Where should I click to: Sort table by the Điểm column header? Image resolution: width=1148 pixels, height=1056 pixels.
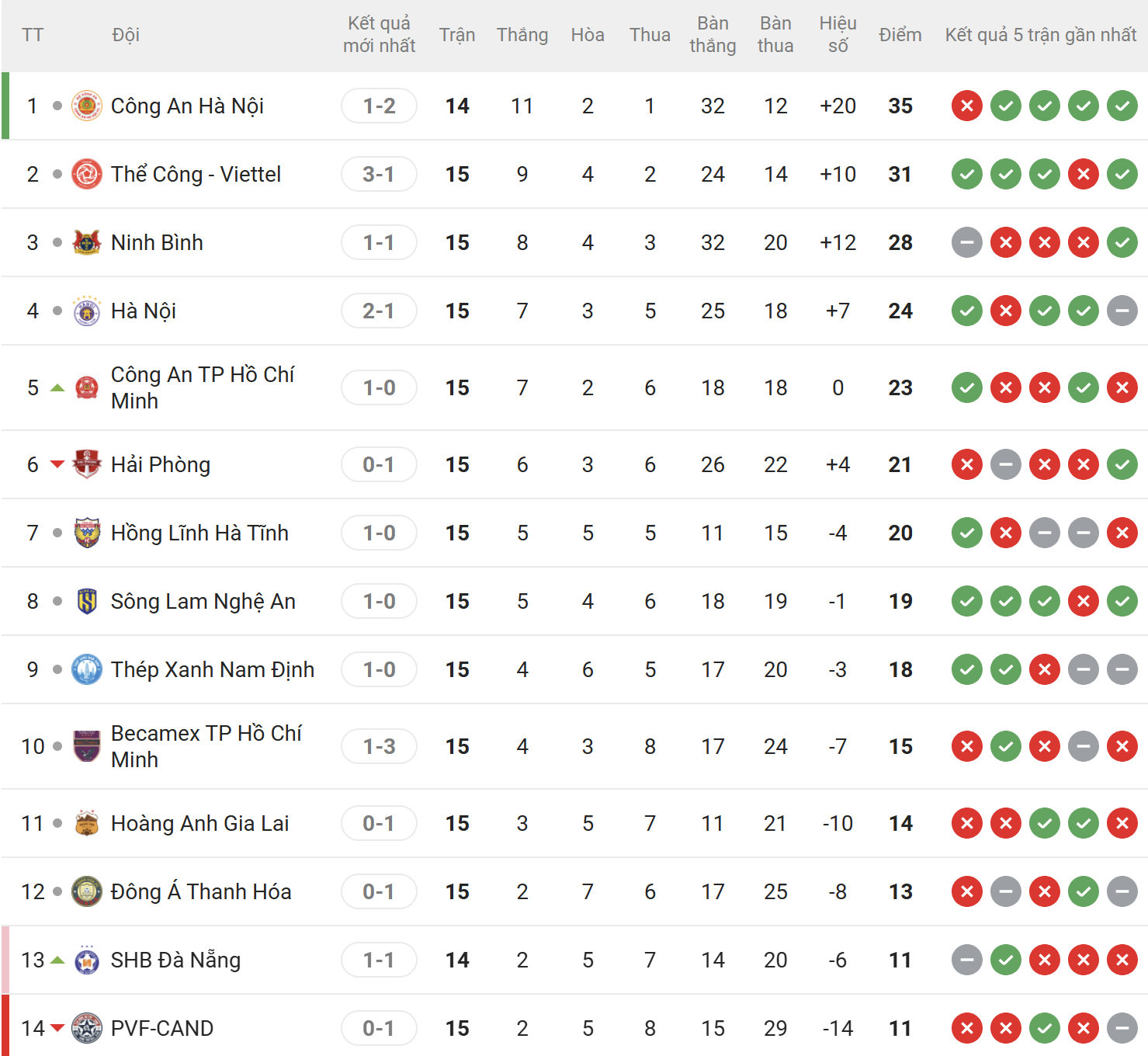(900, 35)
